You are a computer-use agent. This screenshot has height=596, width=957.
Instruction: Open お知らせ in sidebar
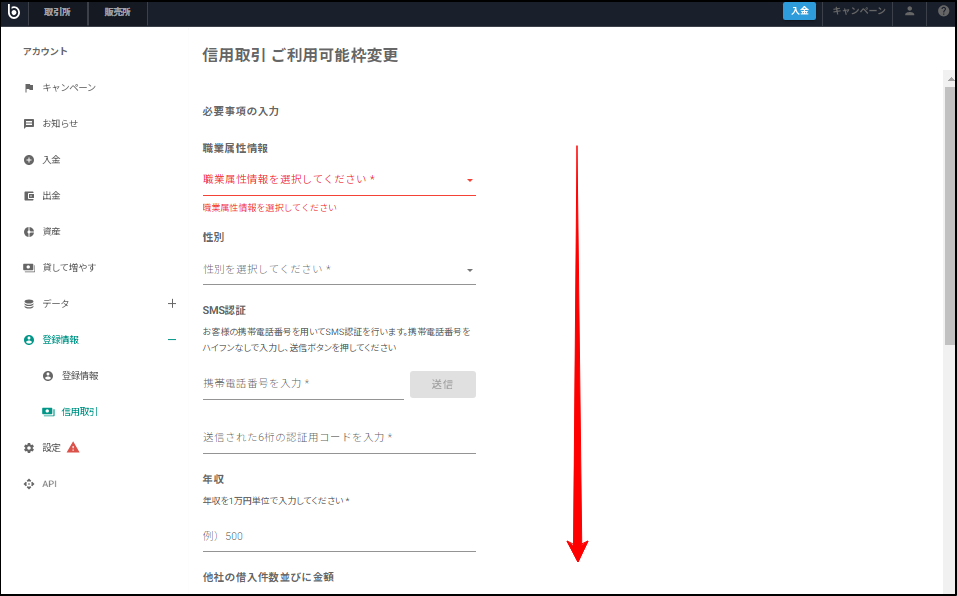coord(60,124)
